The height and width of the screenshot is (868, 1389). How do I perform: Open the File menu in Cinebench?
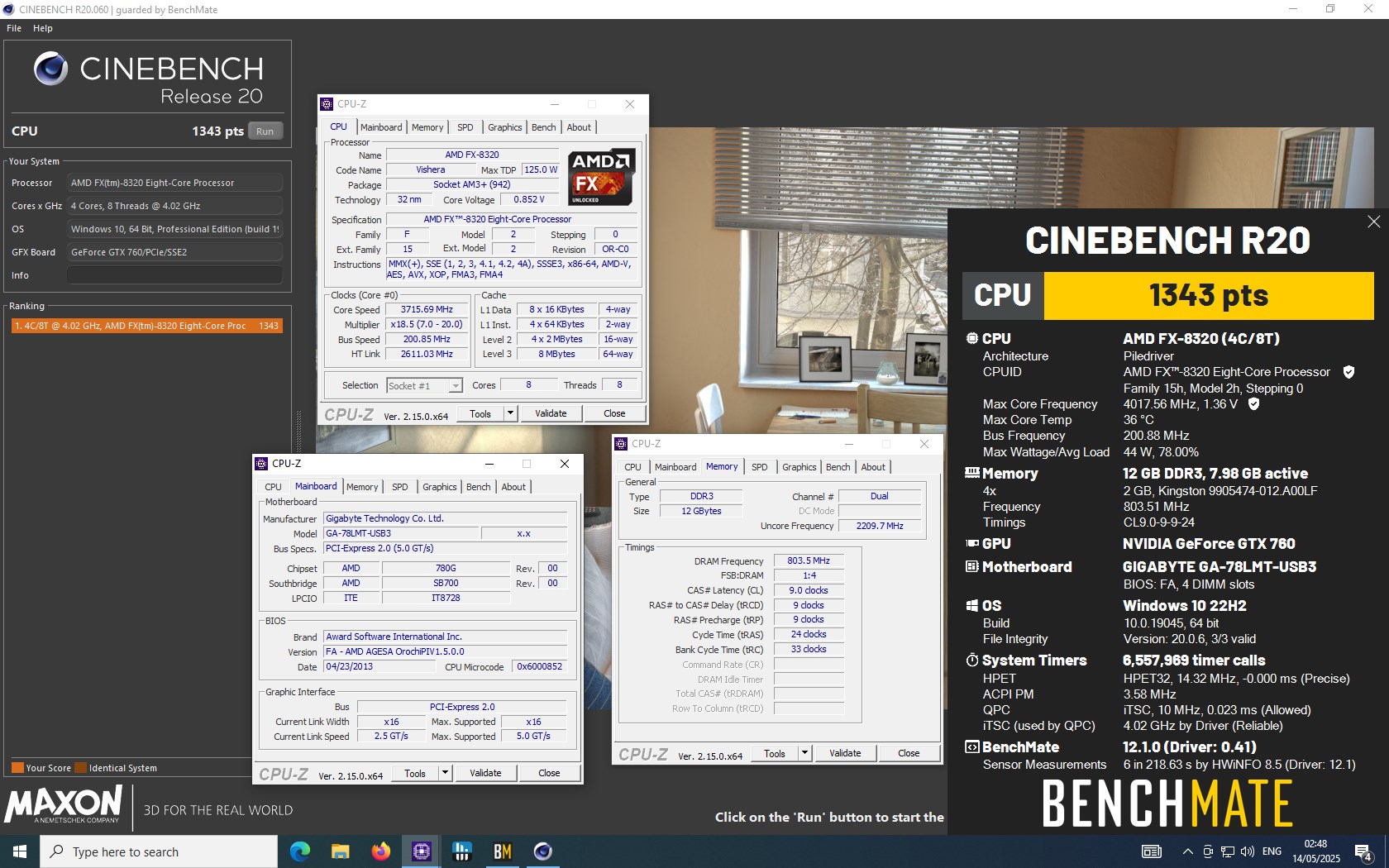coord(14,28)
